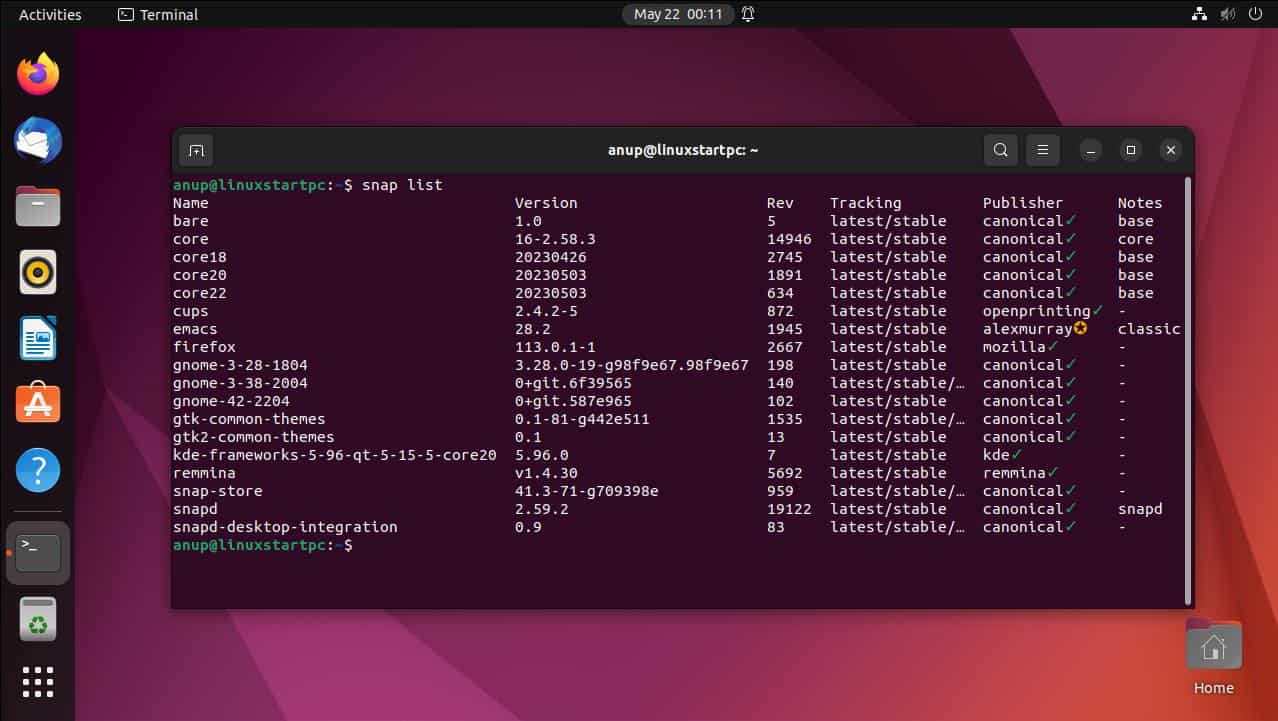Open the terminal hamburger menu
Viewport: 1278px width, 721px height.
(x=1042, y=149)
